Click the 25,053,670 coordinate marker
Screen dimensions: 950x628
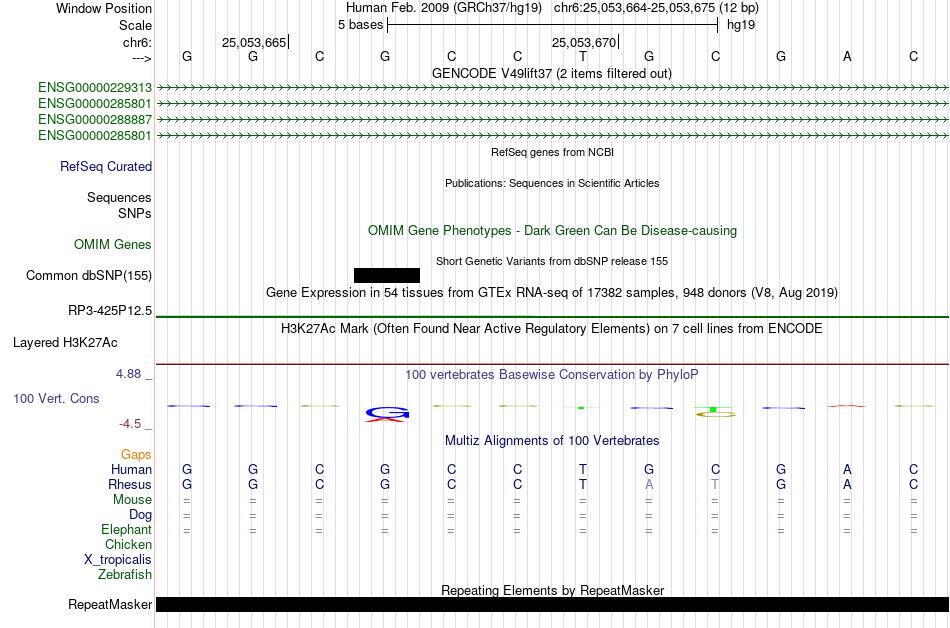[584, 42]
